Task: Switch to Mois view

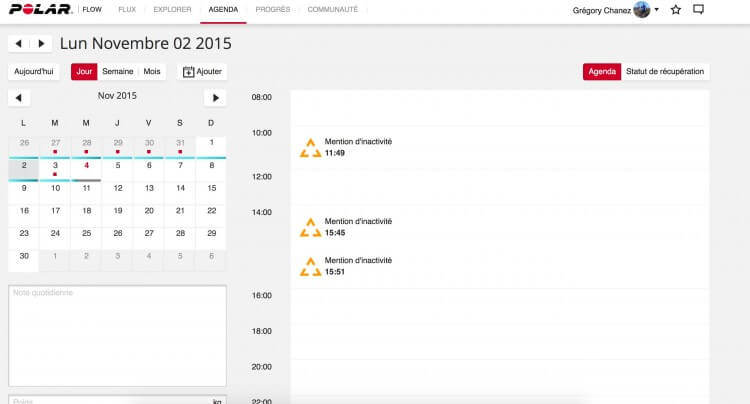Action: click(x=152, y=72)
